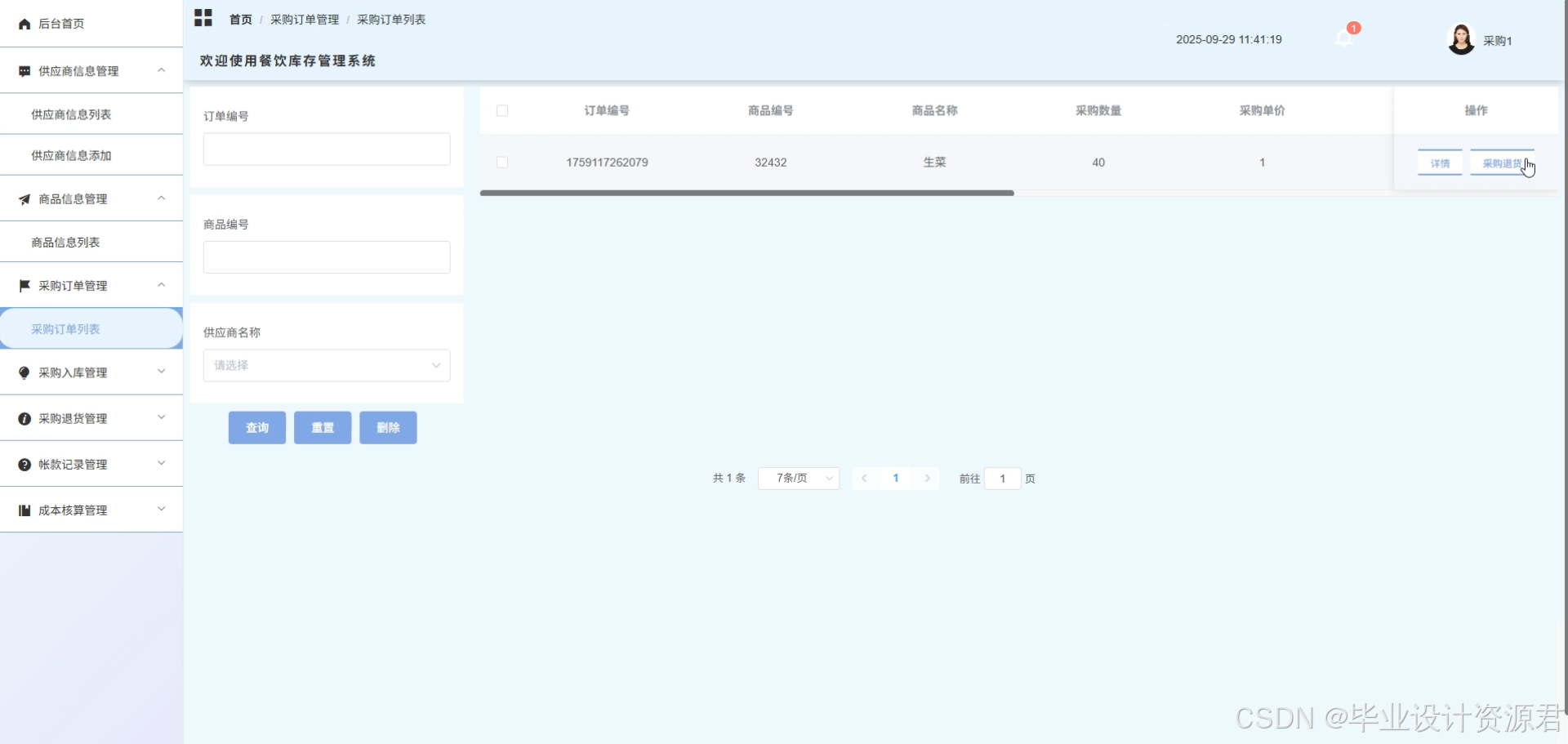
Task: Click the 帐款记录管理 question mark icon
Action: [24, 465]
